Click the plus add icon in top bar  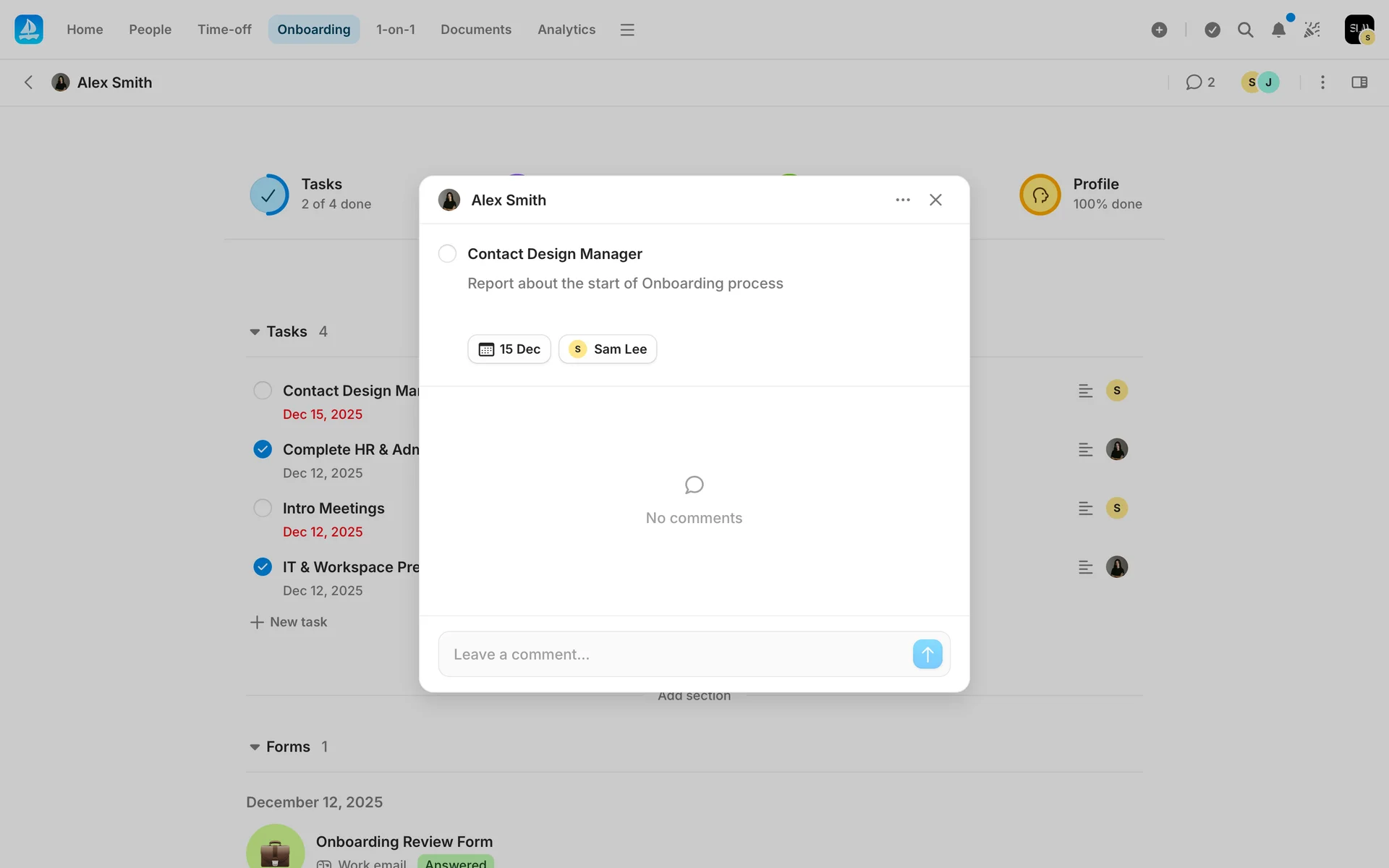click(x=1159, y=30)
